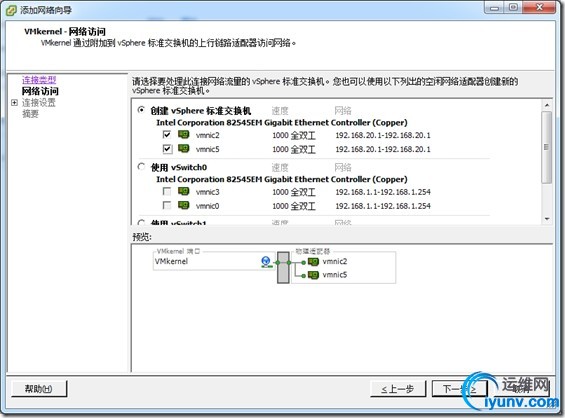Click the vmnic2 speed value 1000 全双工
Screen dimensions: 565x418
coord(294,135)
